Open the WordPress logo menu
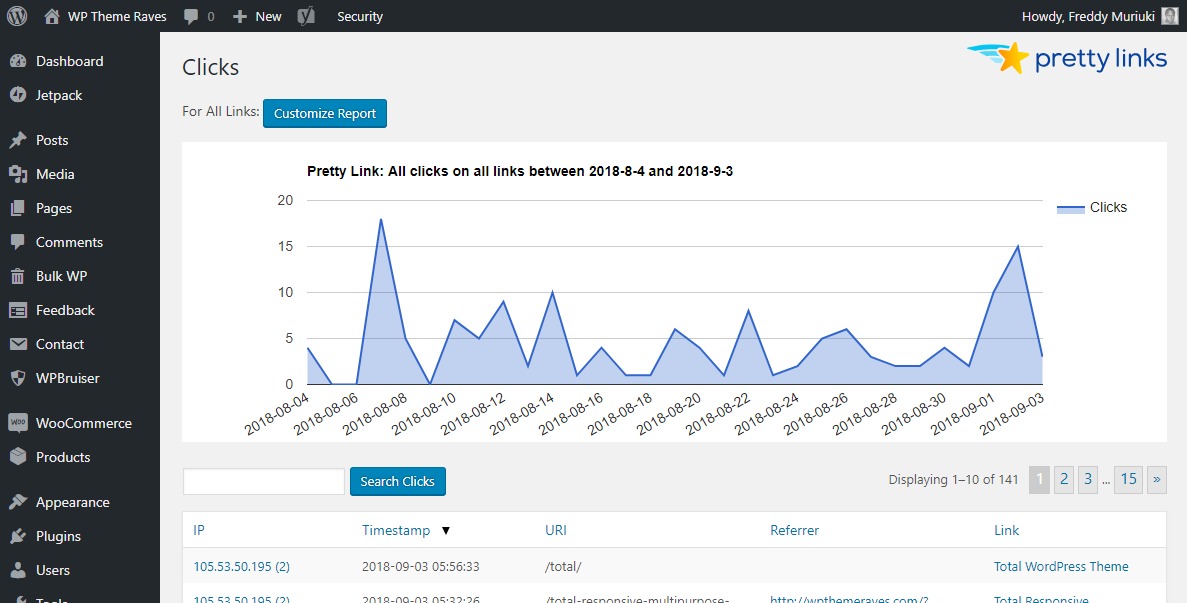The width and height of the screenshot is (1187, 603). 17,16
